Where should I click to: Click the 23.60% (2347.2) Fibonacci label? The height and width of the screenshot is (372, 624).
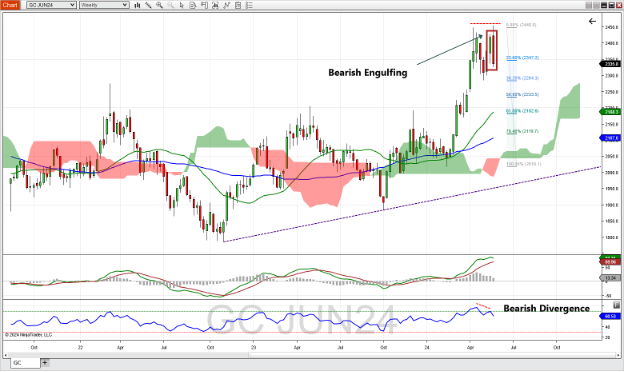[x=522, y=58]
